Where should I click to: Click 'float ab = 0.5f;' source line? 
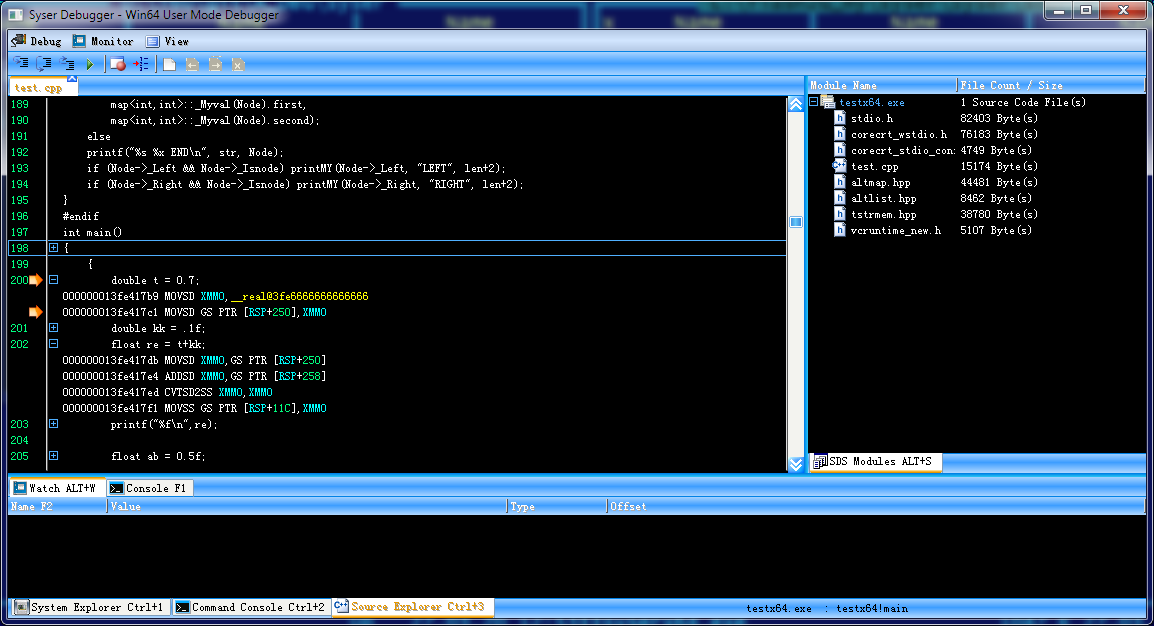coord(157,456)
